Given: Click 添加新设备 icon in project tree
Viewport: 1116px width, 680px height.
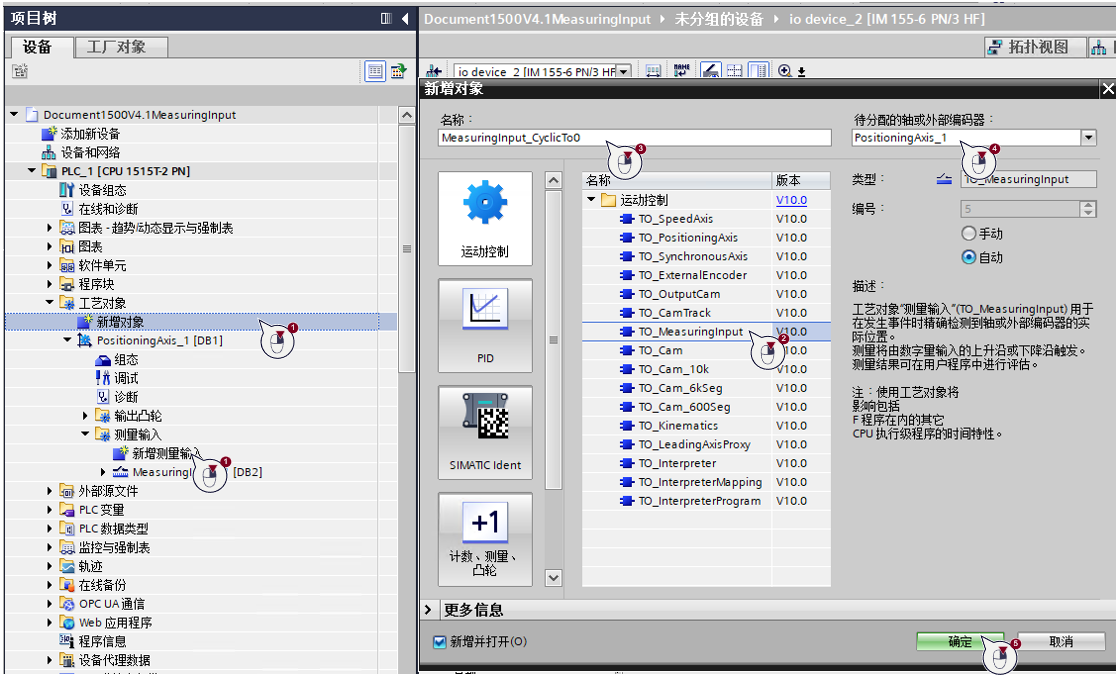Looking at the screenshot, I should coord(49,134).
